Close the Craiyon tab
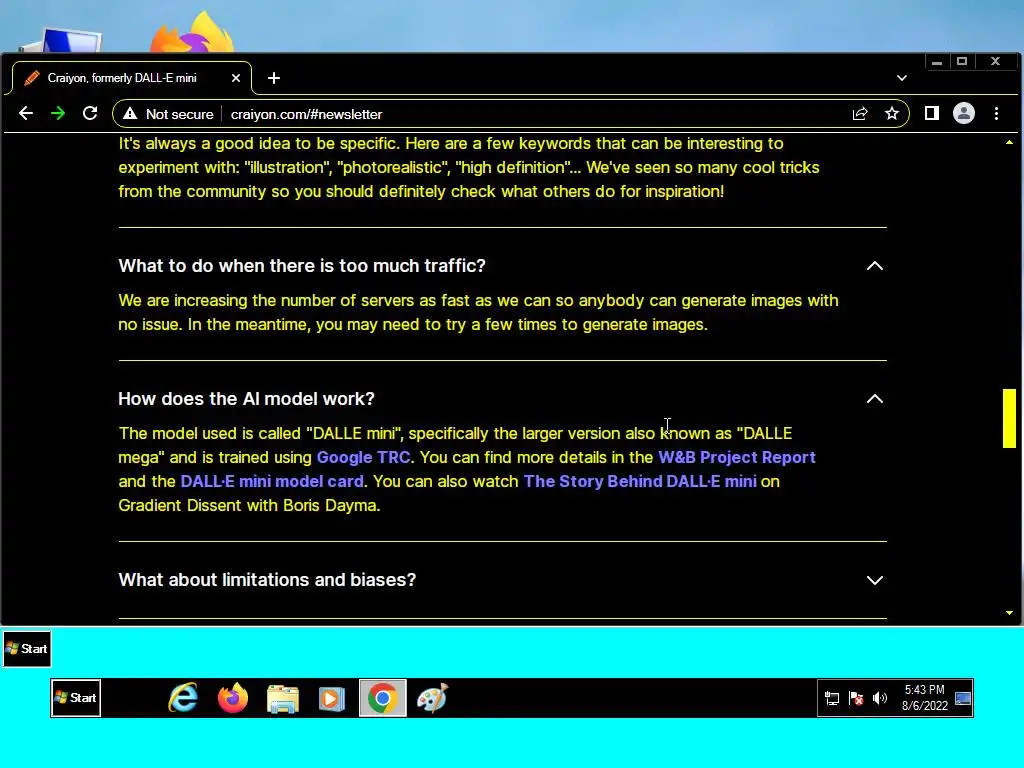This screenshot has height=768, width=1024. [x=236, y=78]
